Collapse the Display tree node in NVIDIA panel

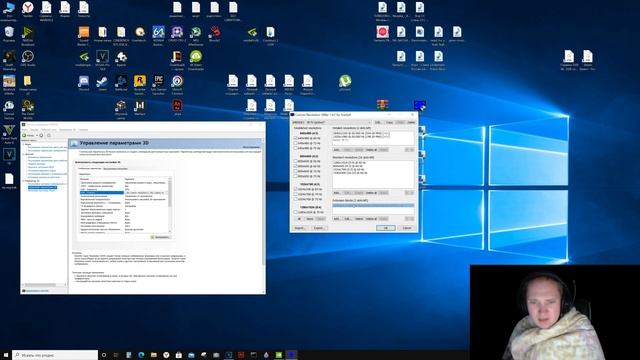24,154
